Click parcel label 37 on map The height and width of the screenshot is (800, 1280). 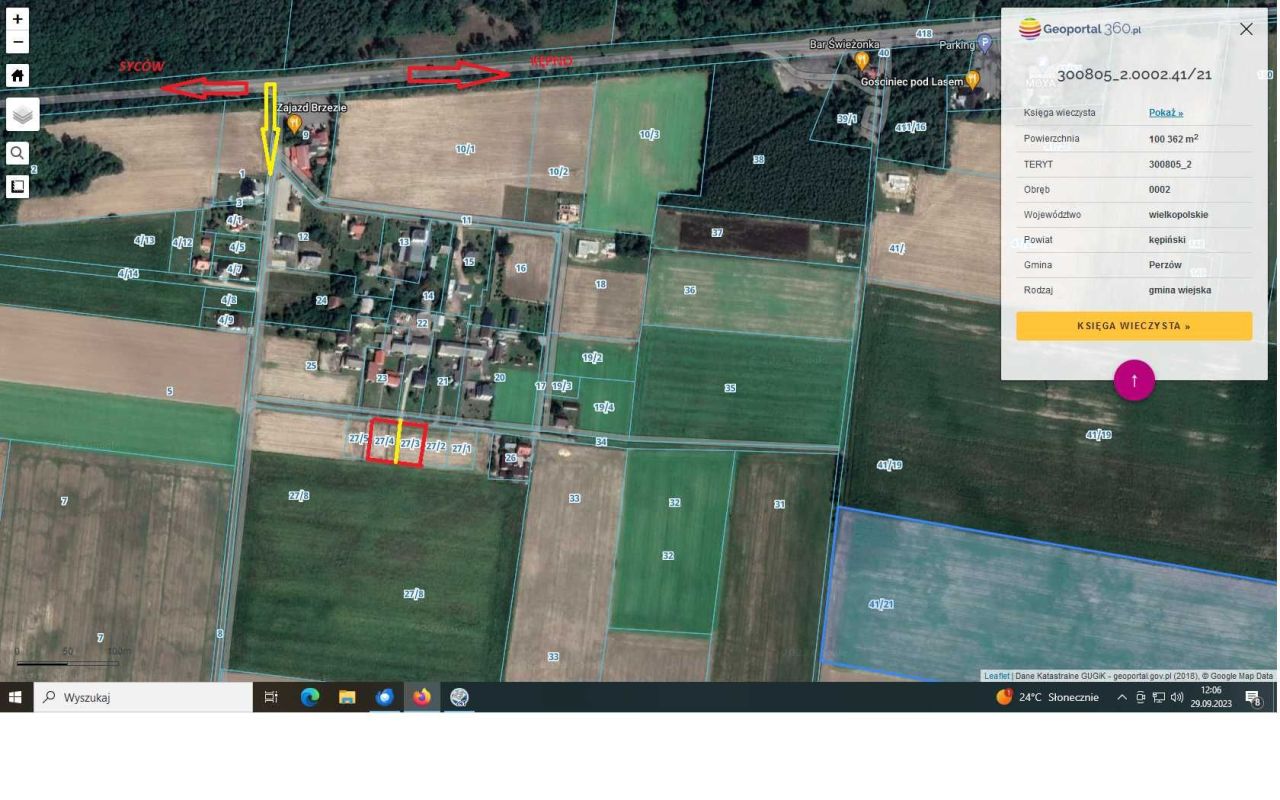[x=717, y=233]
